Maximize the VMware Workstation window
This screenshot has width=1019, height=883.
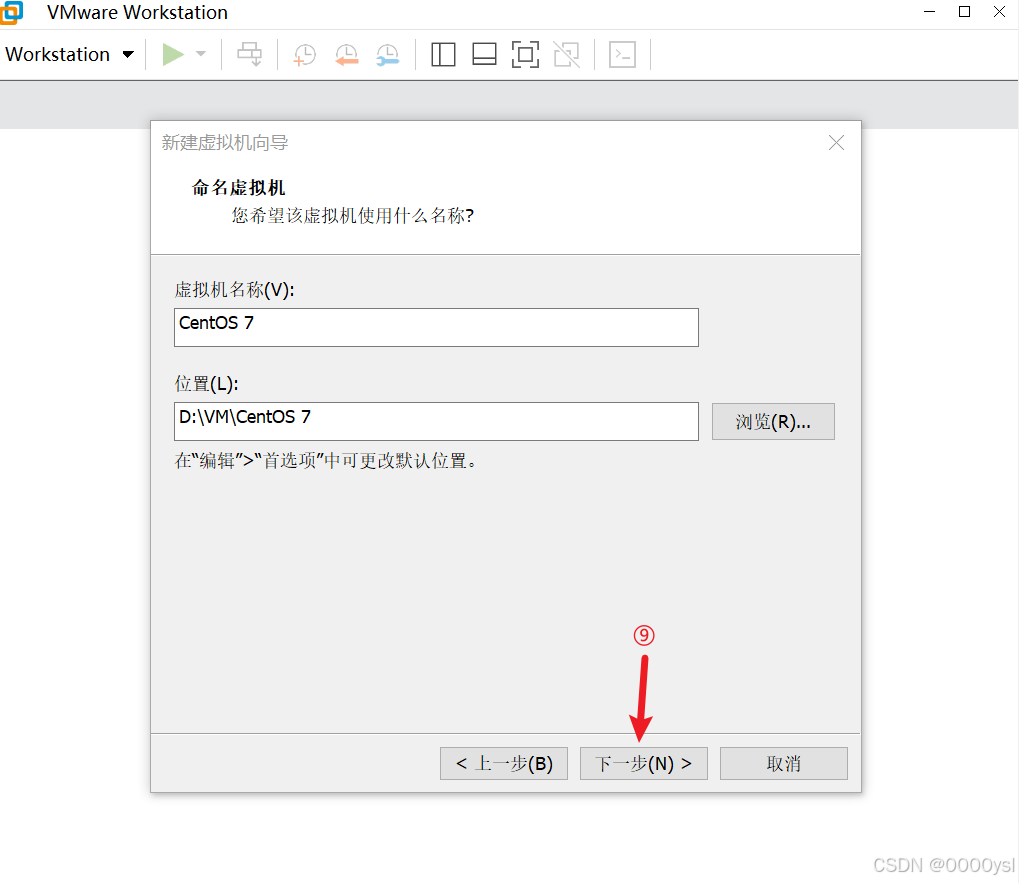click(964, 12)
